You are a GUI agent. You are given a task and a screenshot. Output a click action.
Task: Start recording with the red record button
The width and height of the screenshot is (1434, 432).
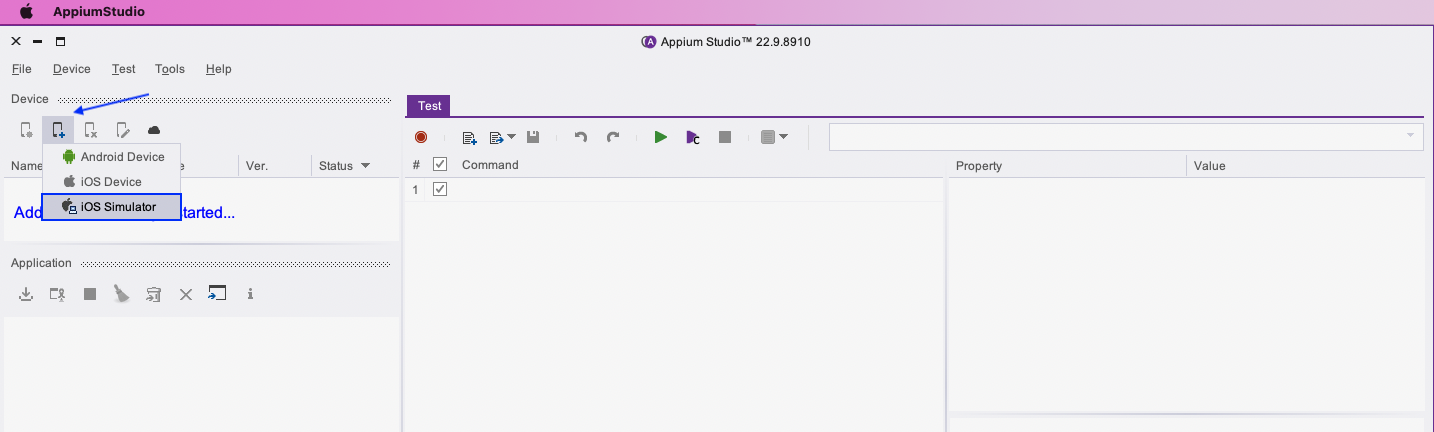click(421, 137)
